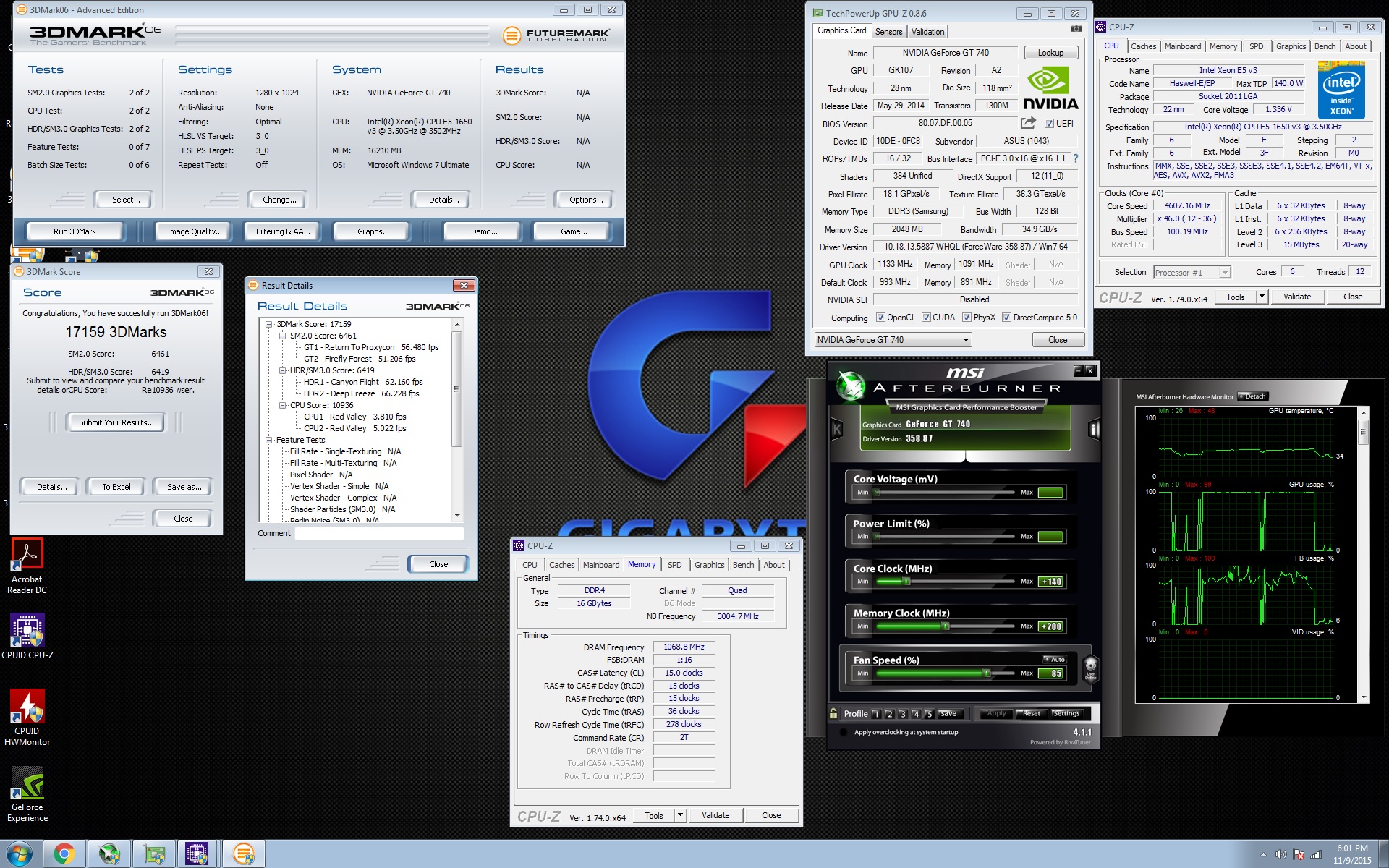Toggle the CUDA checkbox

[926, 318]
